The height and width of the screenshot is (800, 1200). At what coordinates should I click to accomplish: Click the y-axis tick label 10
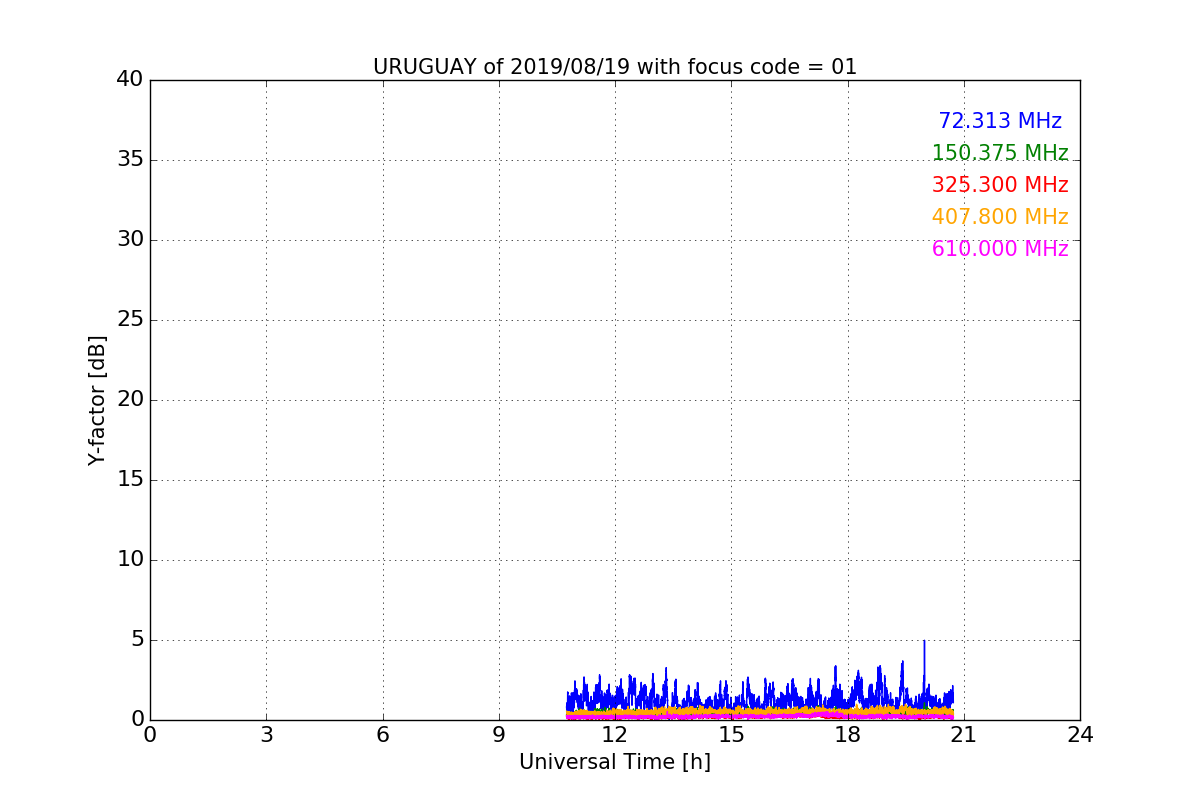(129, 559)
